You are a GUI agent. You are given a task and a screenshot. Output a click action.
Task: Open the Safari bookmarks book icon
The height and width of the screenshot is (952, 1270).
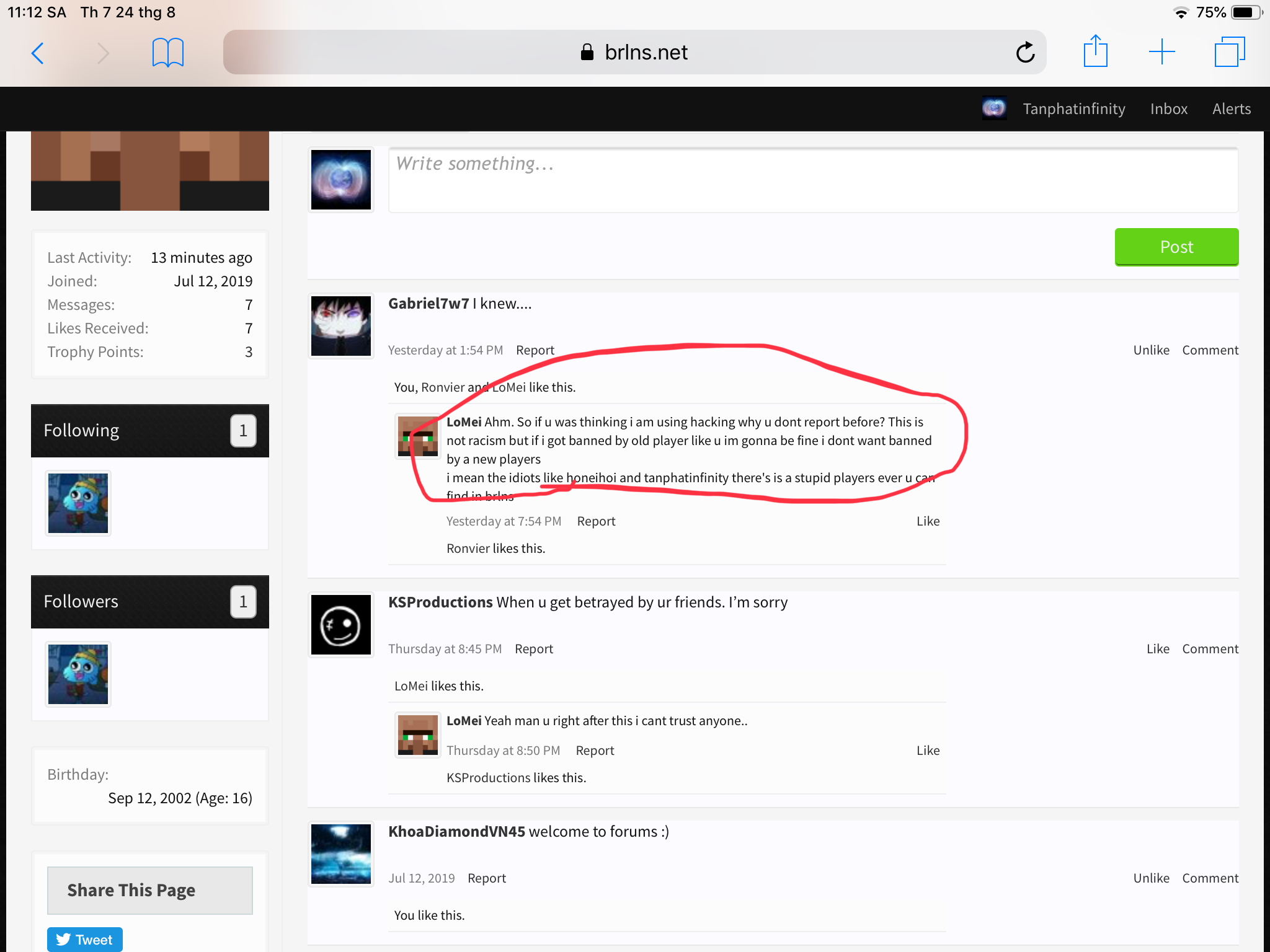(168, 53)
